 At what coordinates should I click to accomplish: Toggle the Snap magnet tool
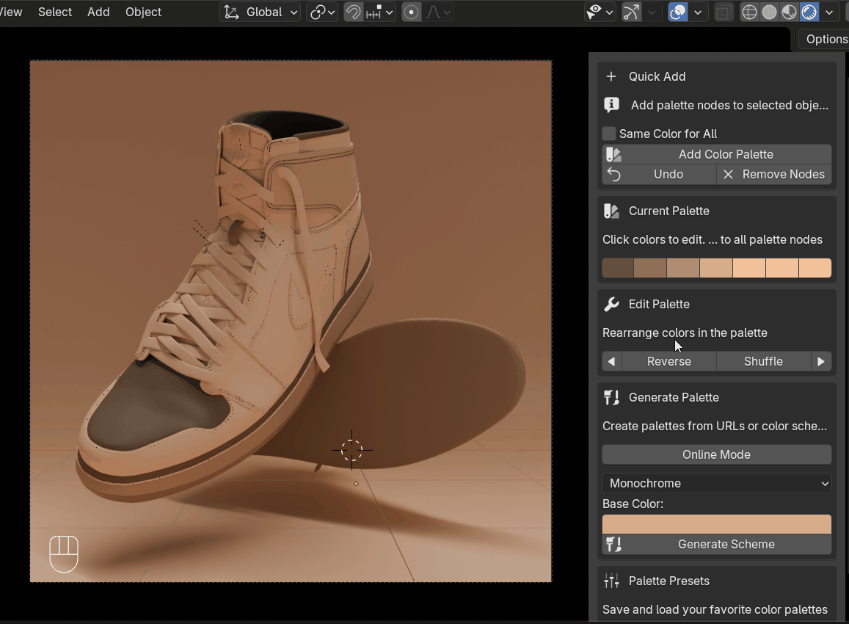pos(352,12)
